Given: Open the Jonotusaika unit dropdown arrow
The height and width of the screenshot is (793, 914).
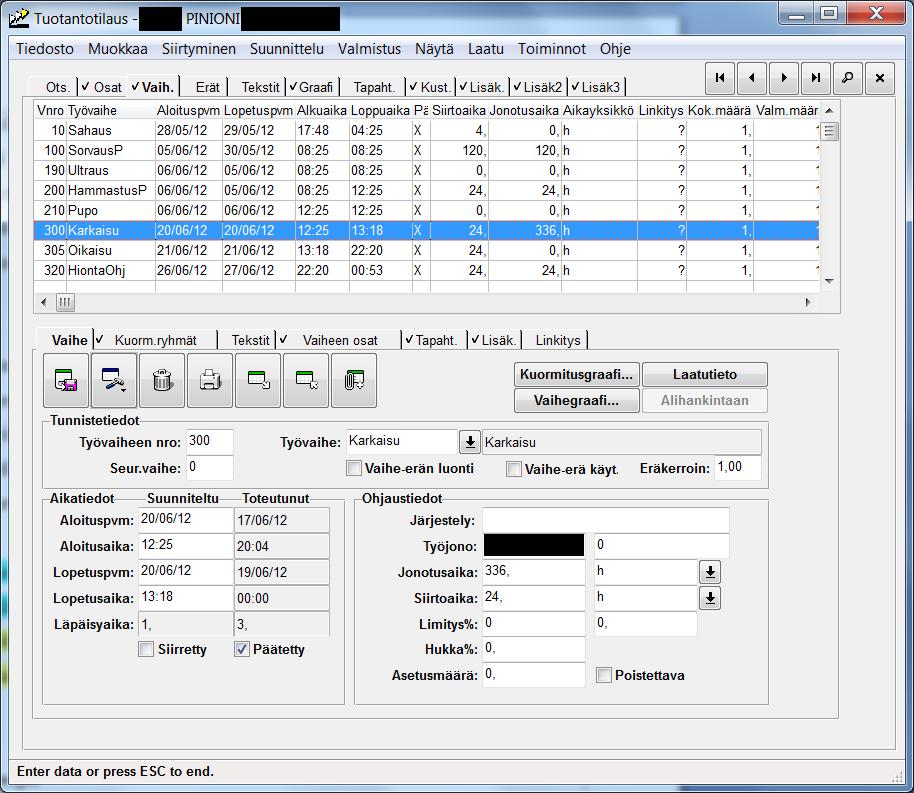Looking at the screenshot, I should [710, 572].
